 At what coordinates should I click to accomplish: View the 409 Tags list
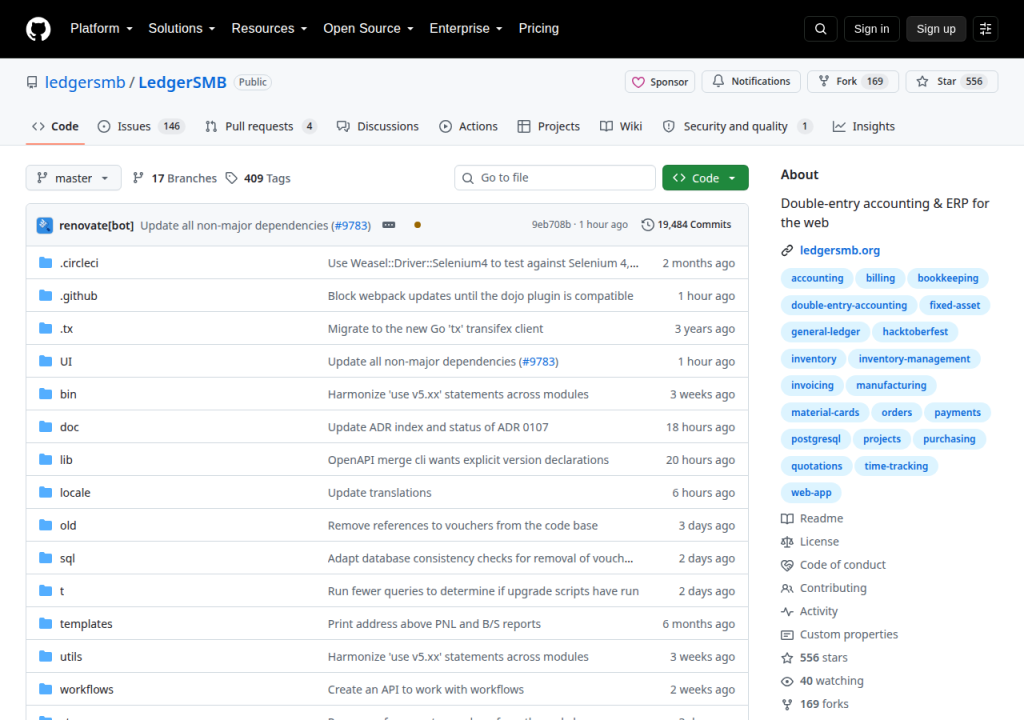(x=258, y=178)
